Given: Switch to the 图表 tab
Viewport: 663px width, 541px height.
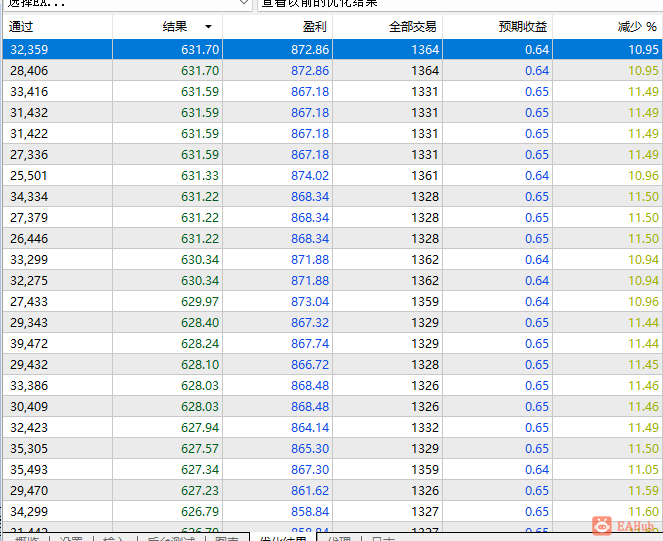Looking at the screenshot, I should 227,539.
